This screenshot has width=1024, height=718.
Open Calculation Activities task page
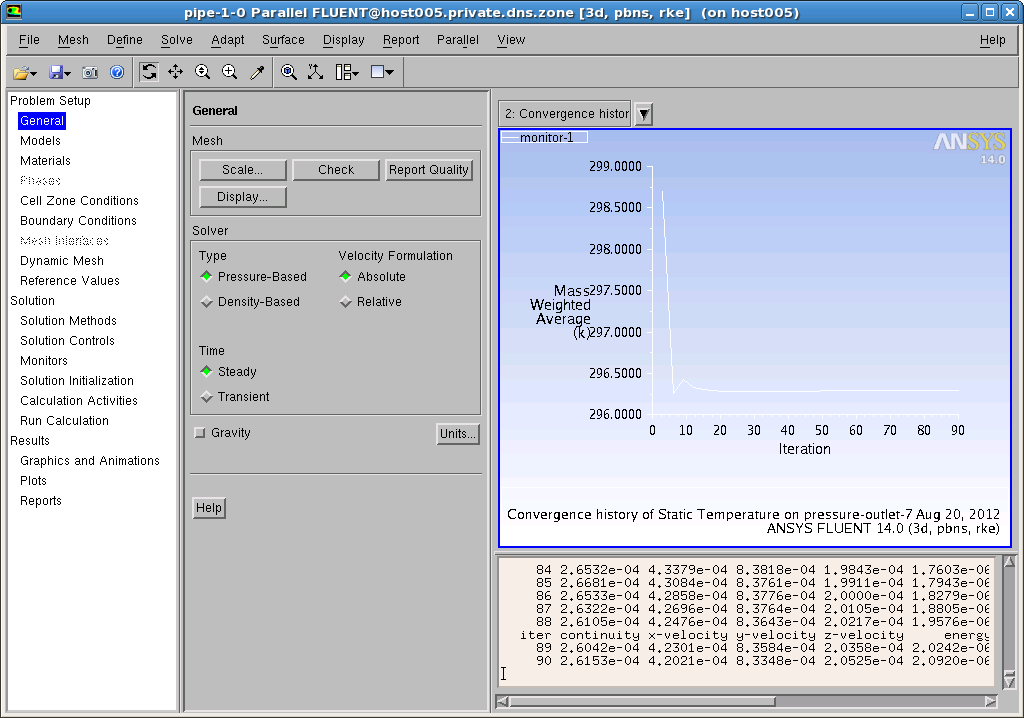[79, 401]
